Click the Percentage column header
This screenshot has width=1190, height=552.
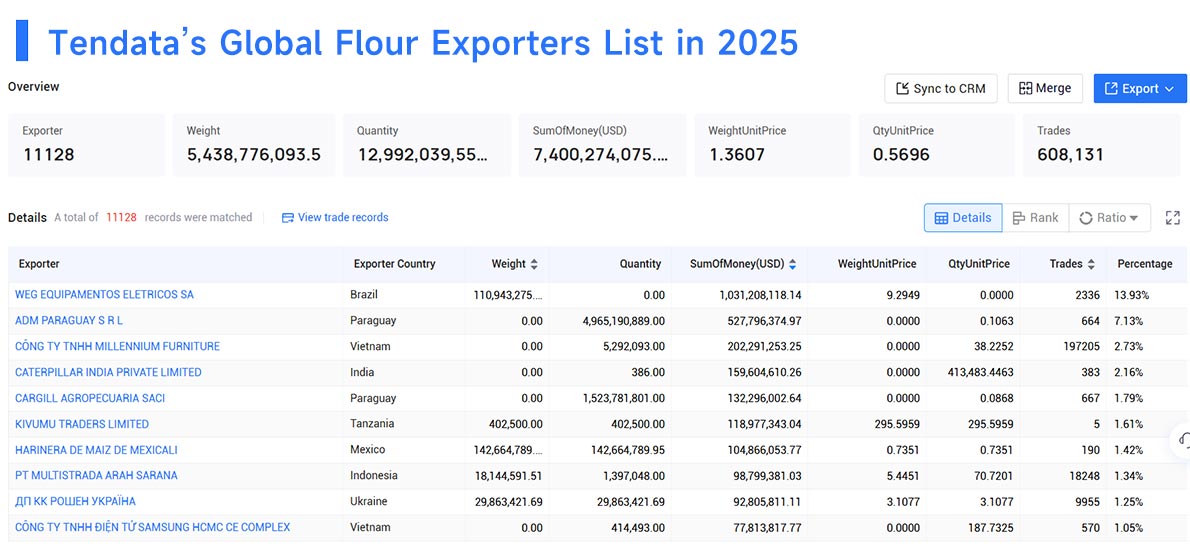(1144, 264)
